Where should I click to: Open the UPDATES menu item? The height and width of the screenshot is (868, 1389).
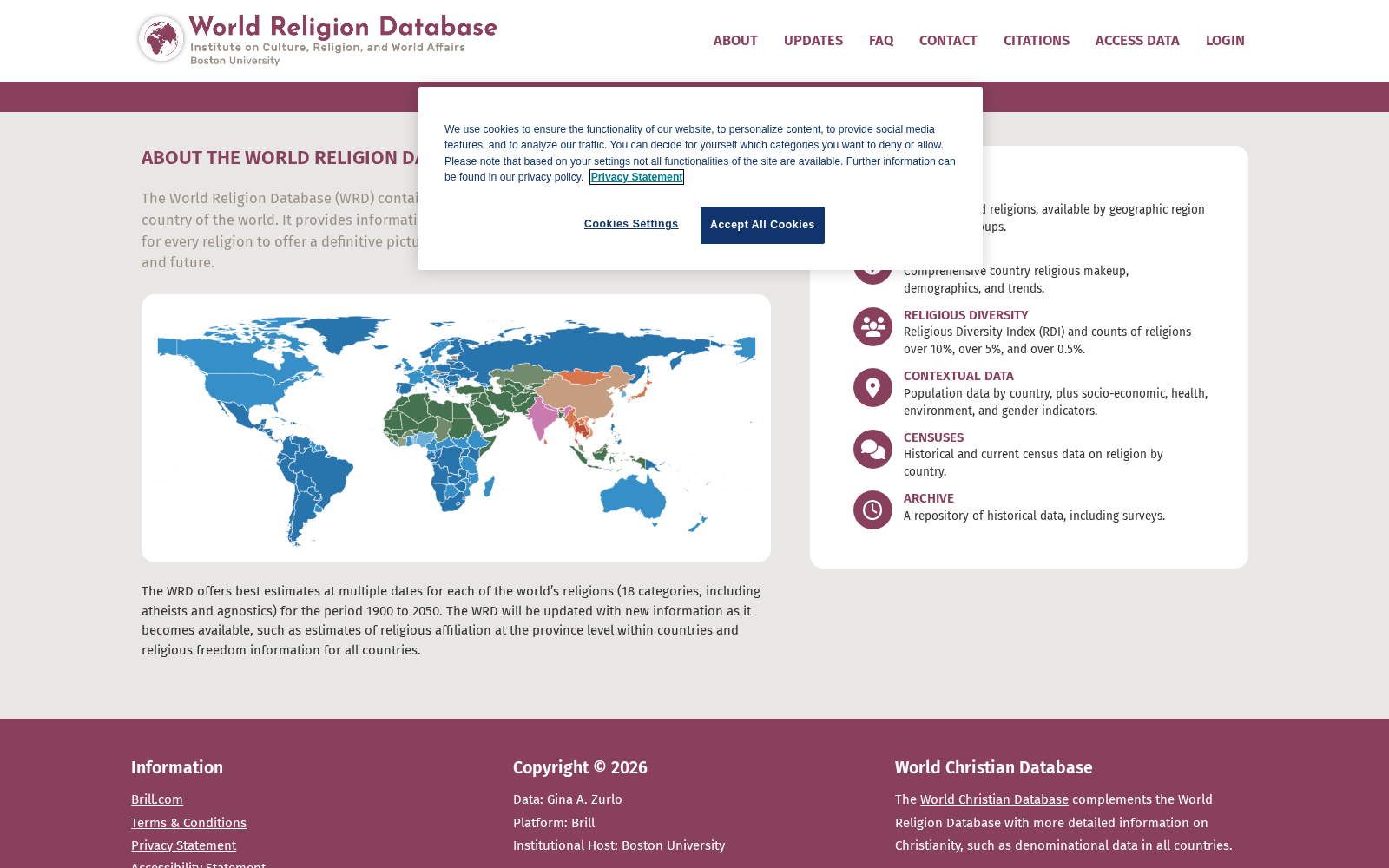coord(813,41)
